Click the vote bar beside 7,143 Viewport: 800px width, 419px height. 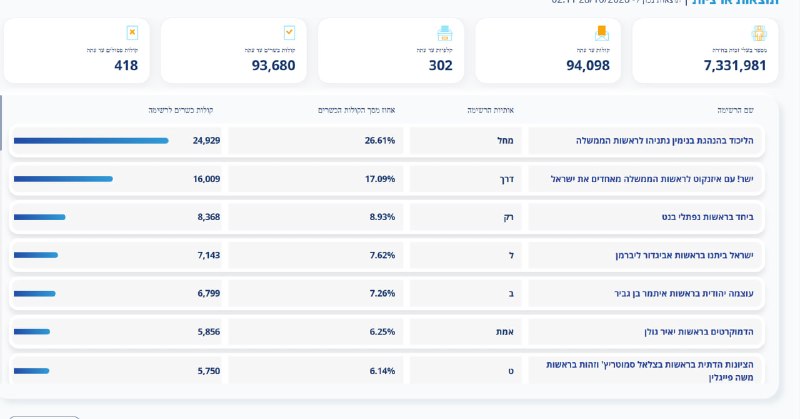point(36,255)
